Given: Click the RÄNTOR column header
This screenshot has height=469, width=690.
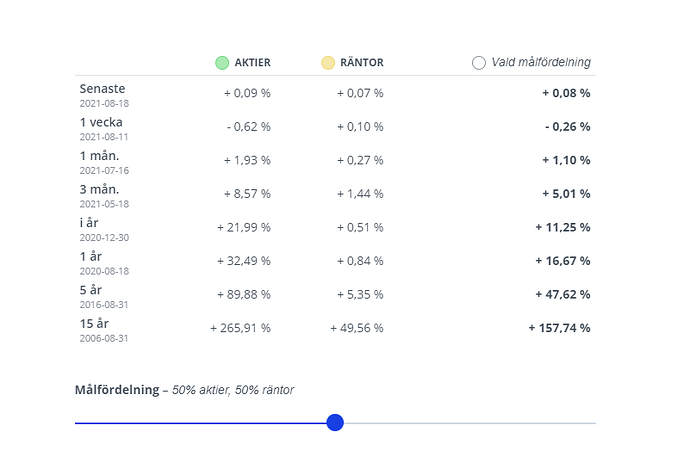Looking at the screenshot, I should pyautogui.click(x=362, y=62).
